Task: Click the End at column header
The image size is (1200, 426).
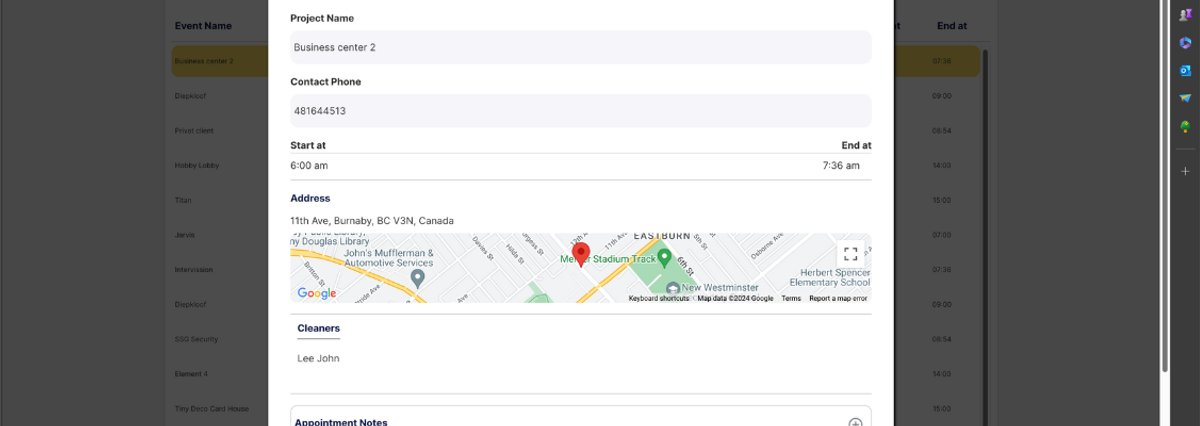Action: pos(951,26)
